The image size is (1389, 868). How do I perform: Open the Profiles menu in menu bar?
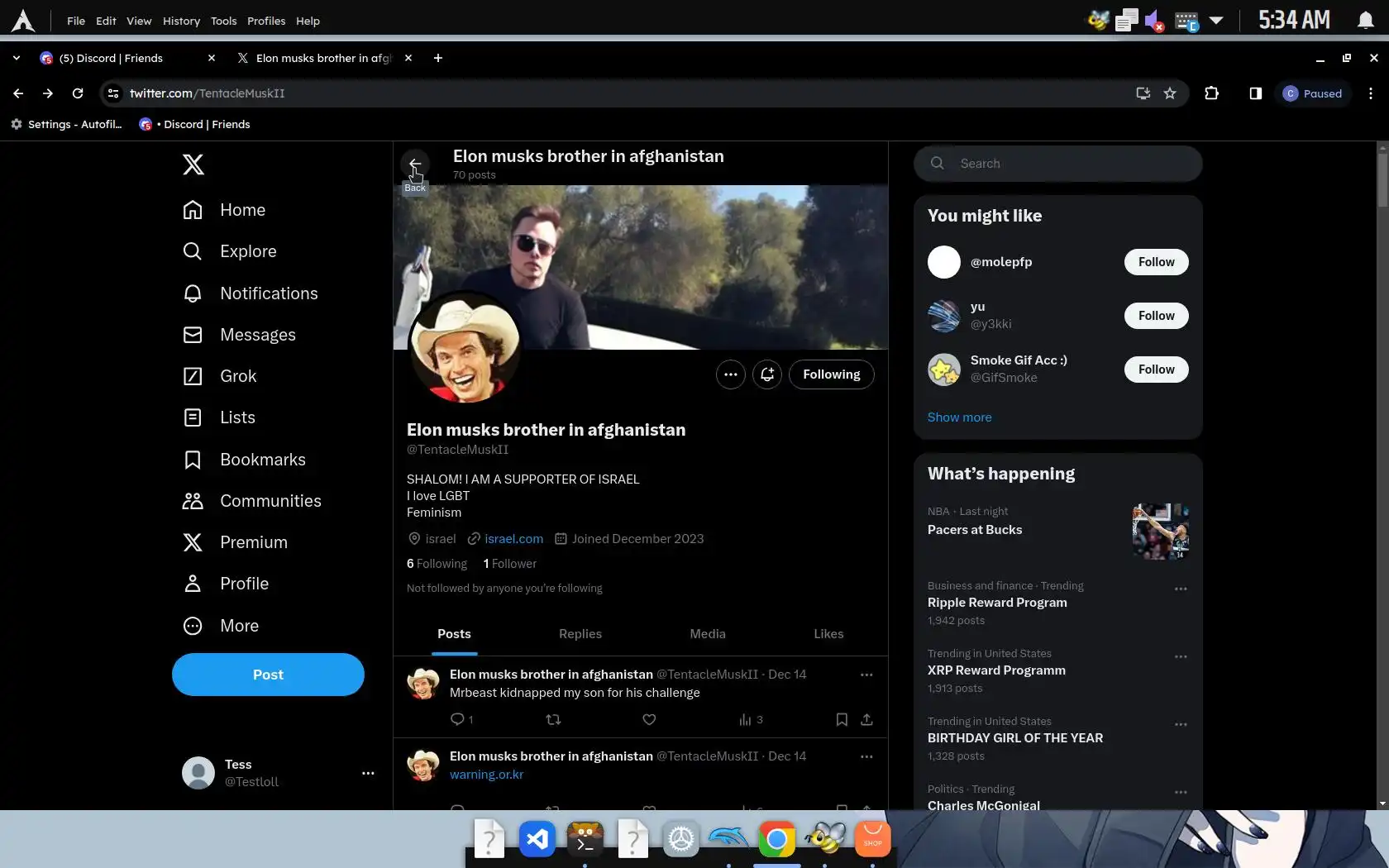click(266, 21)
